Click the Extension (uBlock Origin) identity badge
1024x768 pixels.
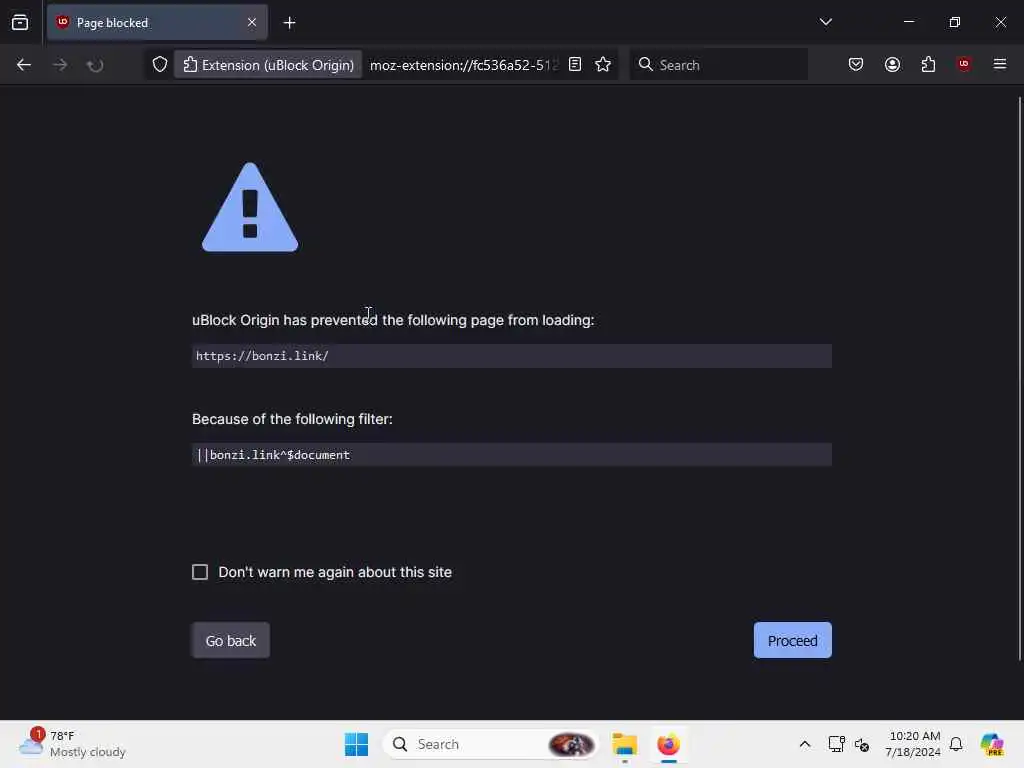[x=268, y=65]
